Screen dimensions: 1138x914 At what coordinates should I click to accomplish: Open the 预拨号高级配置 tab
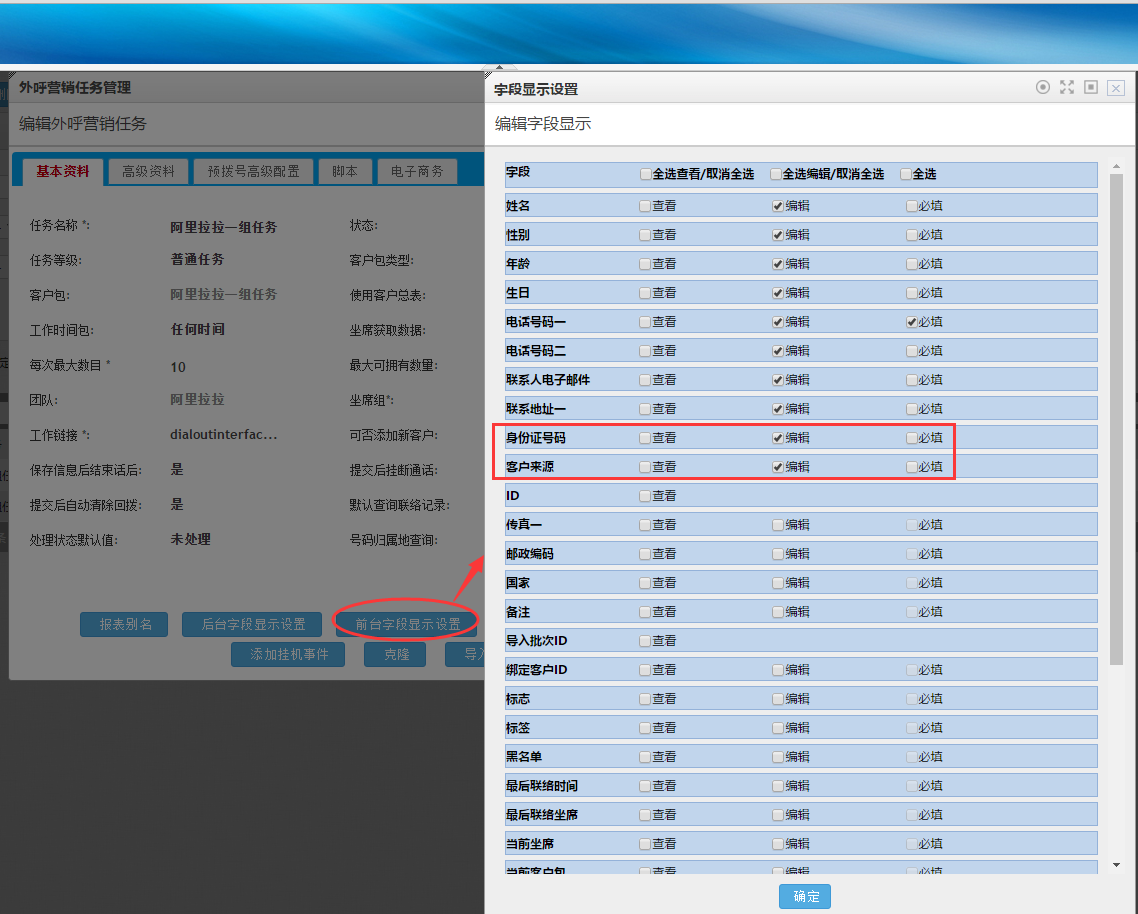coord(253,171)
